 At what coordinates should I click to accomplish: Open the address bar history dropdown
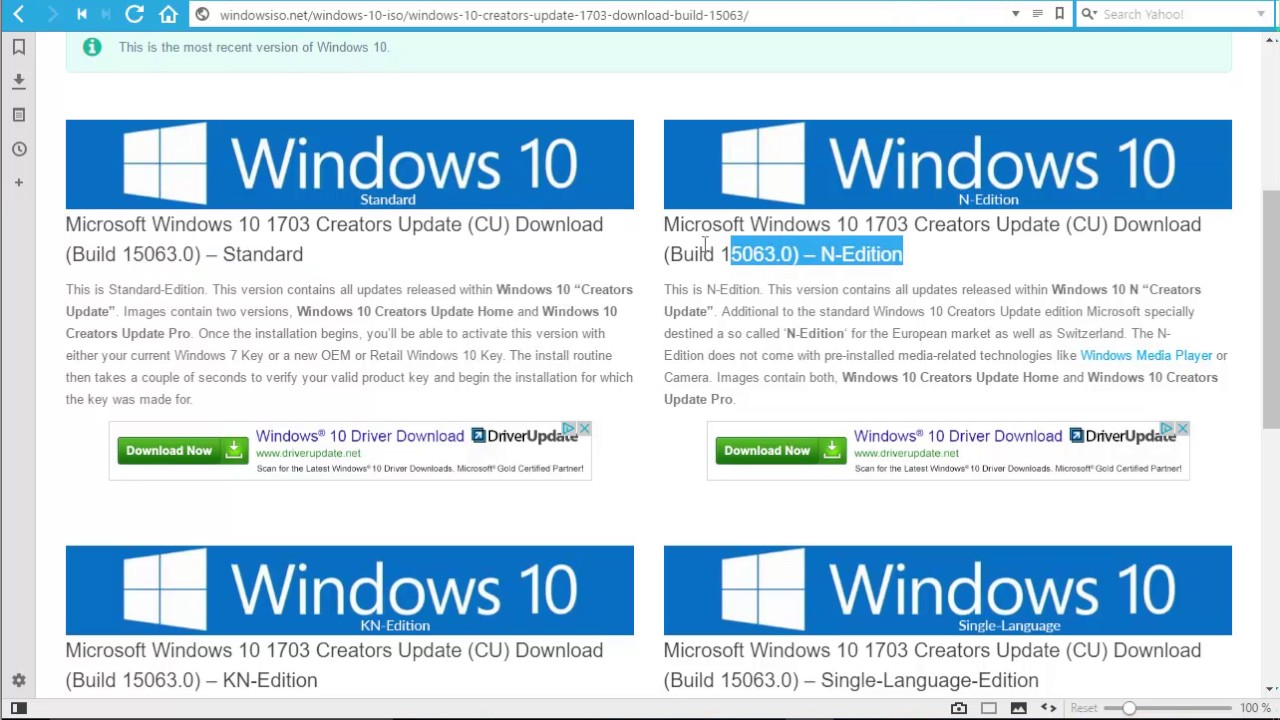point(1015,14)
